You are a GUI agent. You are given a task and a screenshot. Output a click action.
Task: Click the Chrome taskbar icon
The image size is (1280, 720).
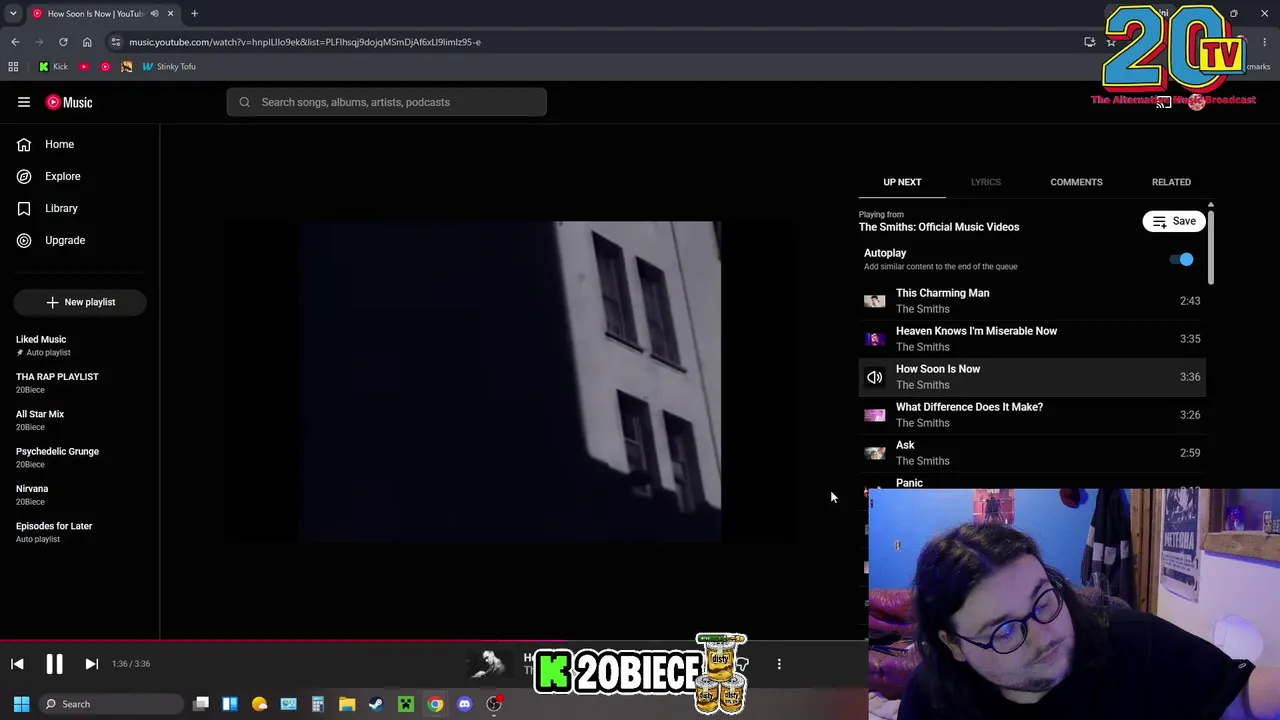(x=435, y=704)
